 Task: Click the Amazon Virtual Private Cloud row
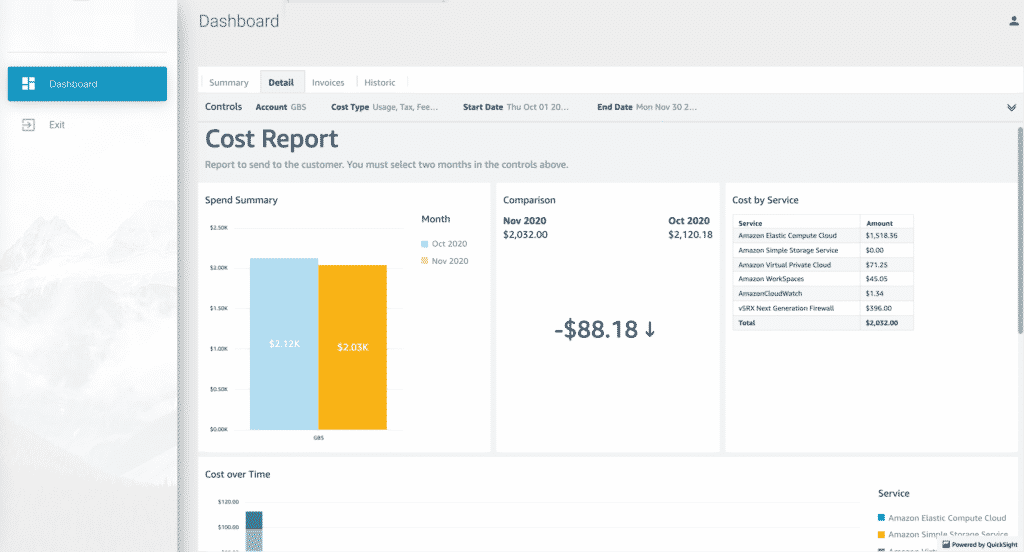(823, 265)
